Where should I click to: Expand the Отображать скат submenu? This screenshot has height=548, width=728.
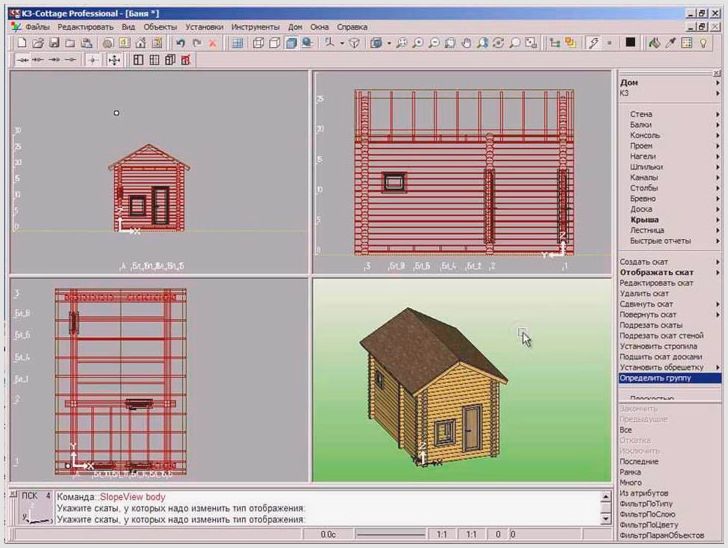(670, 273)
